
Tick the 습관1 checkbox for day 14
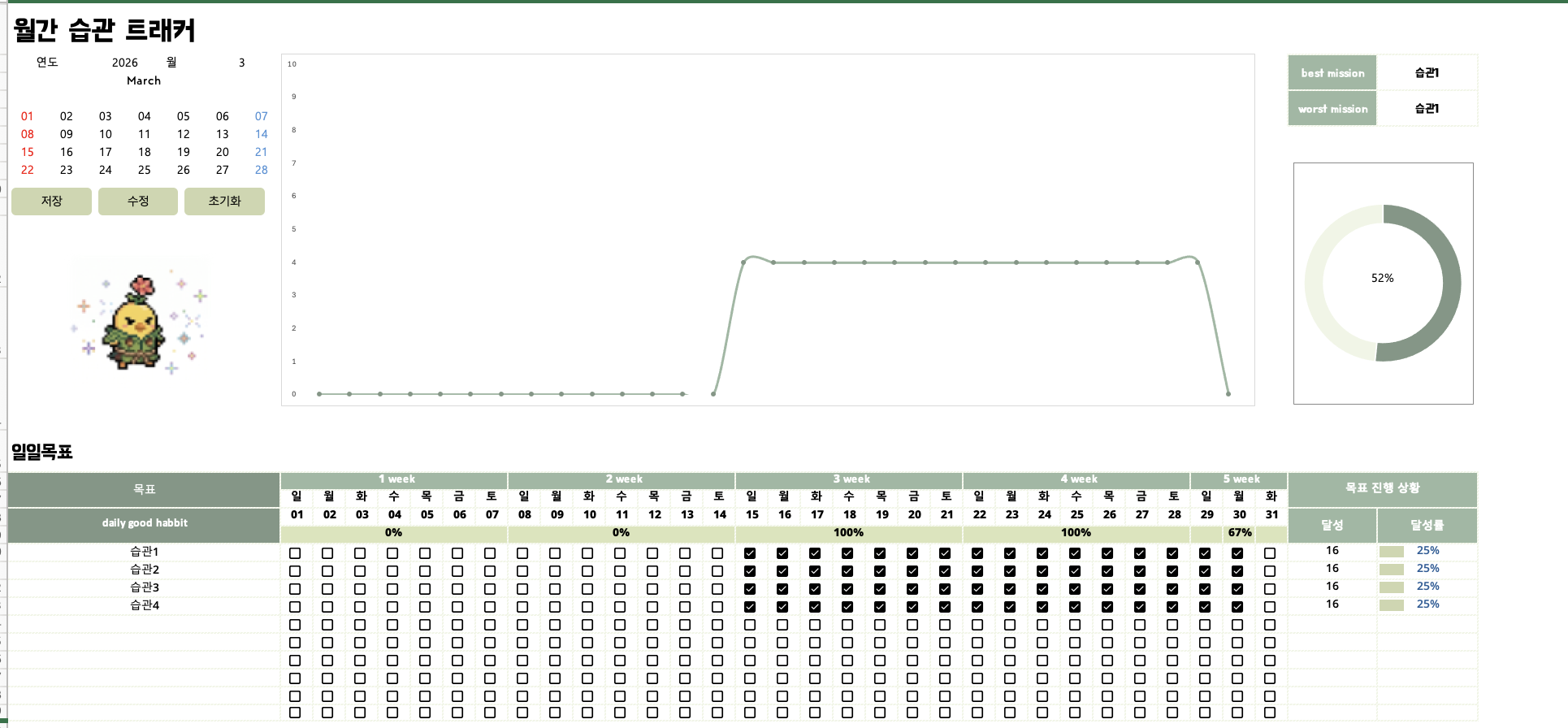point(717,553)
